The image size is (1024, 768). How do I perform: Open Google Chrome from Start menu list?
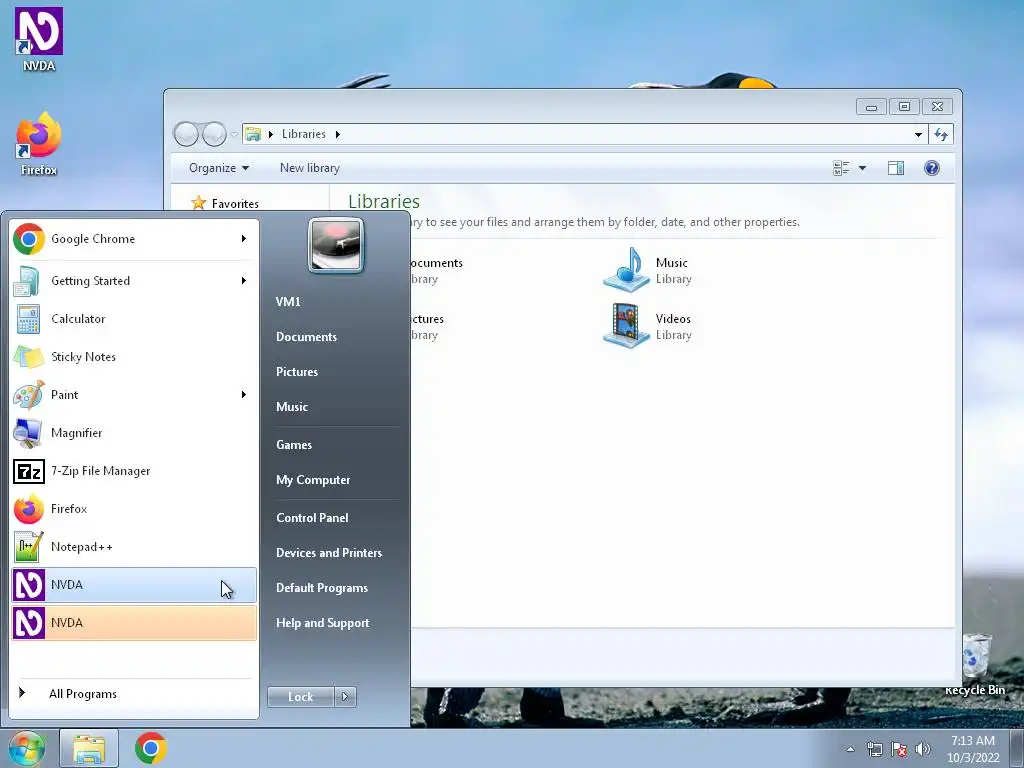pyautogui.click(x=134, y=239)
